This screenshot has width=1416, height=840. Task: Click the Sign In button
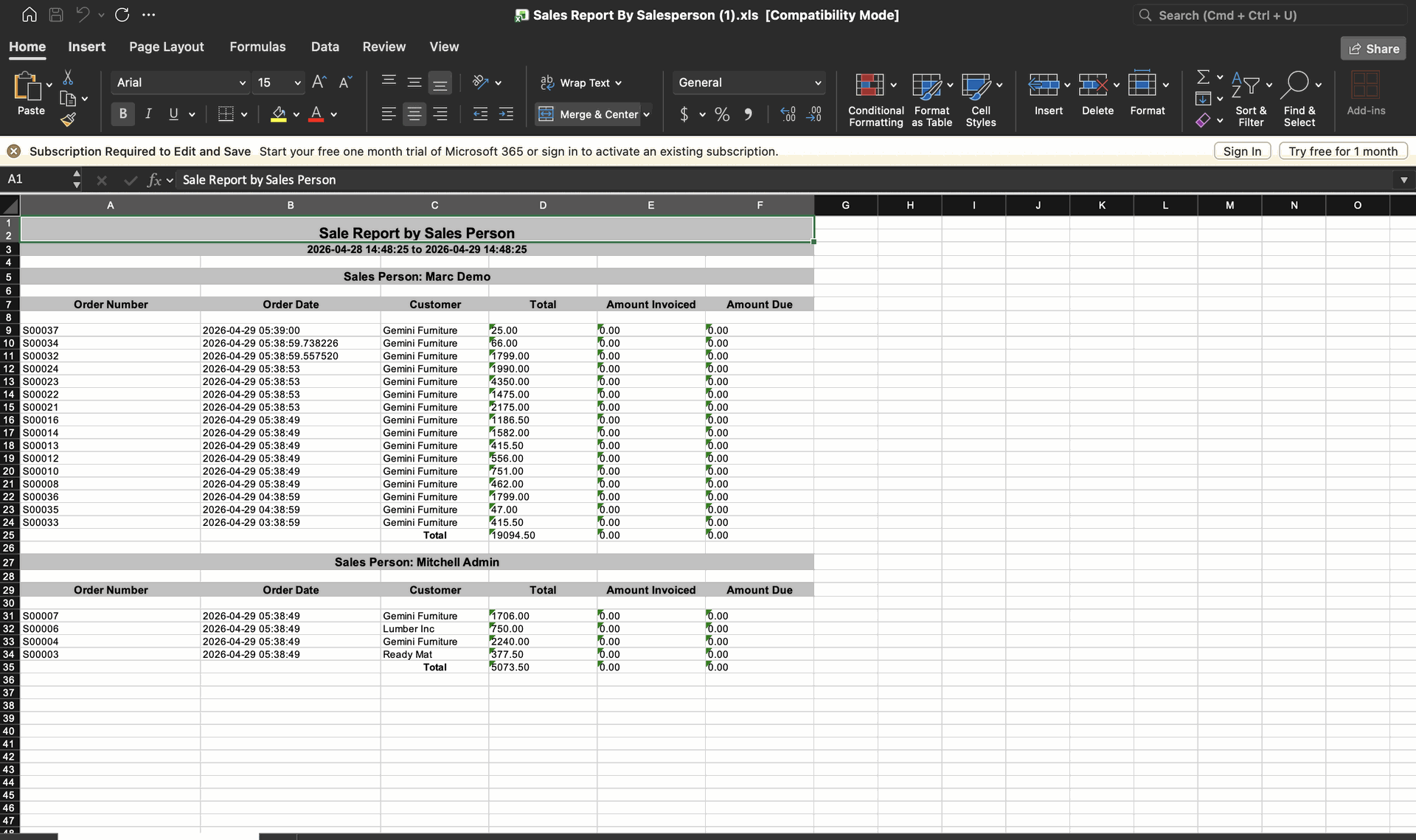coord(1243,151)
